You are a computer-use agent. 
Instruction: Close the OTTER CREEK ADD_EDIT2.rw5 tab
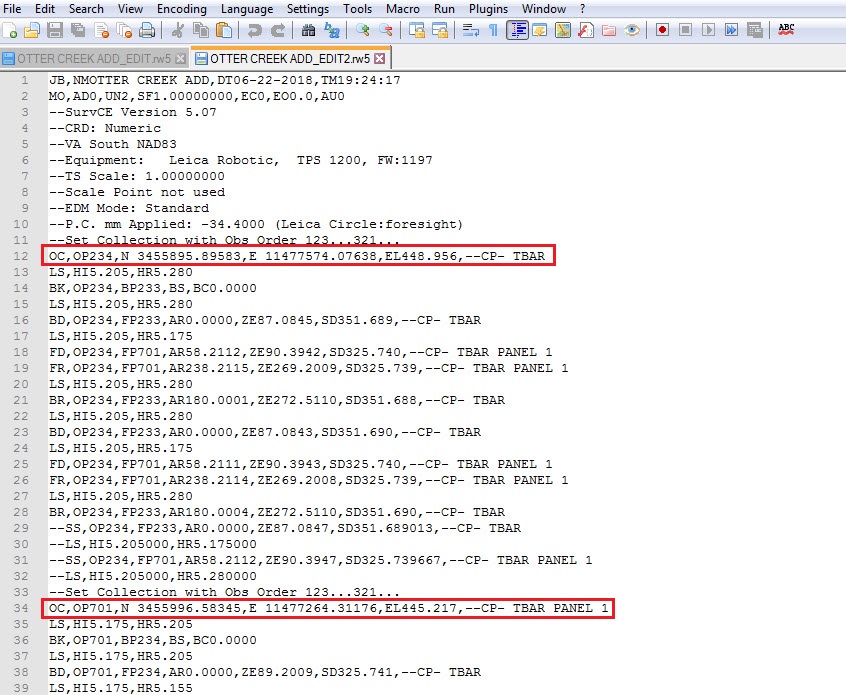click(380, 58)
